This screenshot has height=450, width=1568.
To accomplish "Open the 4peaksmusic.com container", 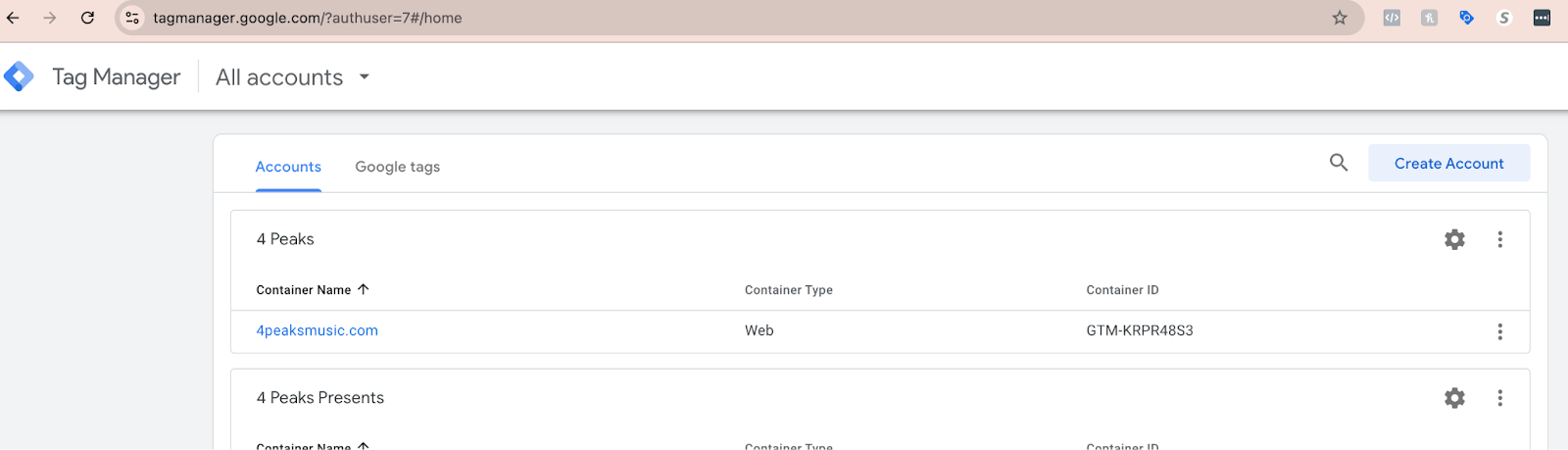I will [317, 331].
